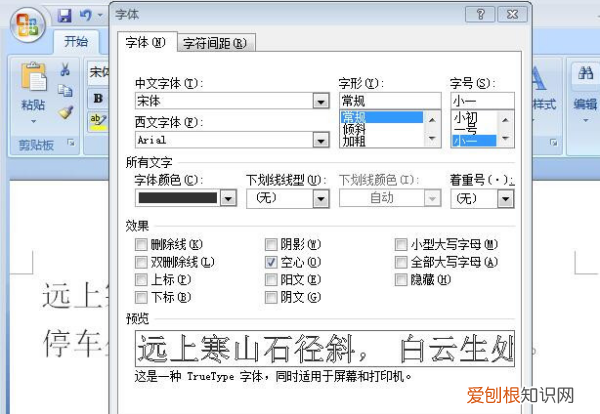Open the Styles gallery icon
This screenshot has width=600, height=414.
click(538, 78)
